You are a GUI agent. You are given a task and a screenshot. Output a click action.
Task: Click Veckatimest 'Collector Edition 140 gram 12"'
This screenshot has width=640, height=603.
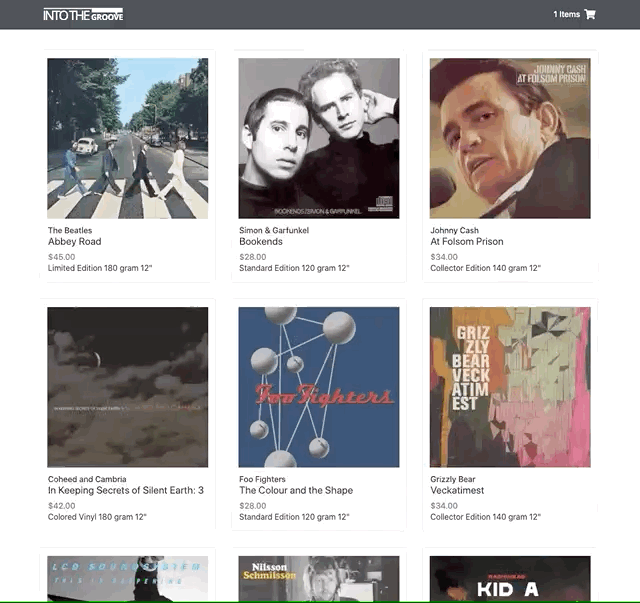[x=485, y=517]
